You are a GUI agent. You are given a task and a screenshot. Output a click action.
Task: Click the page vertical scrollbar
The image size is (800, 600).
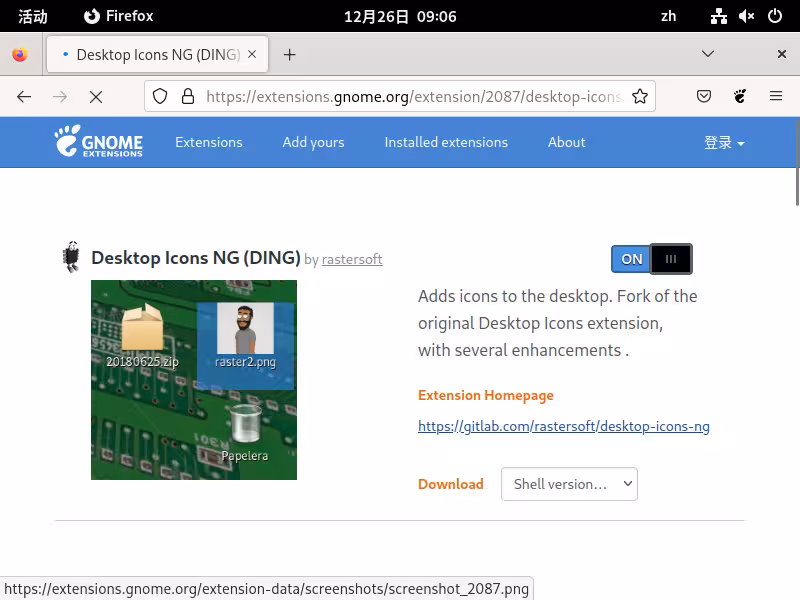[x=797, y=163]
